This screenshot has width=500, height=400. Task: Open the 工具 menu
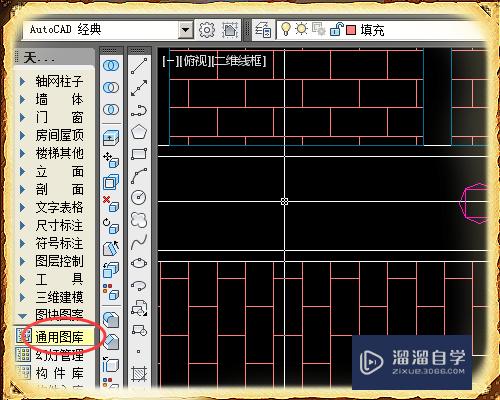[59, 279]
